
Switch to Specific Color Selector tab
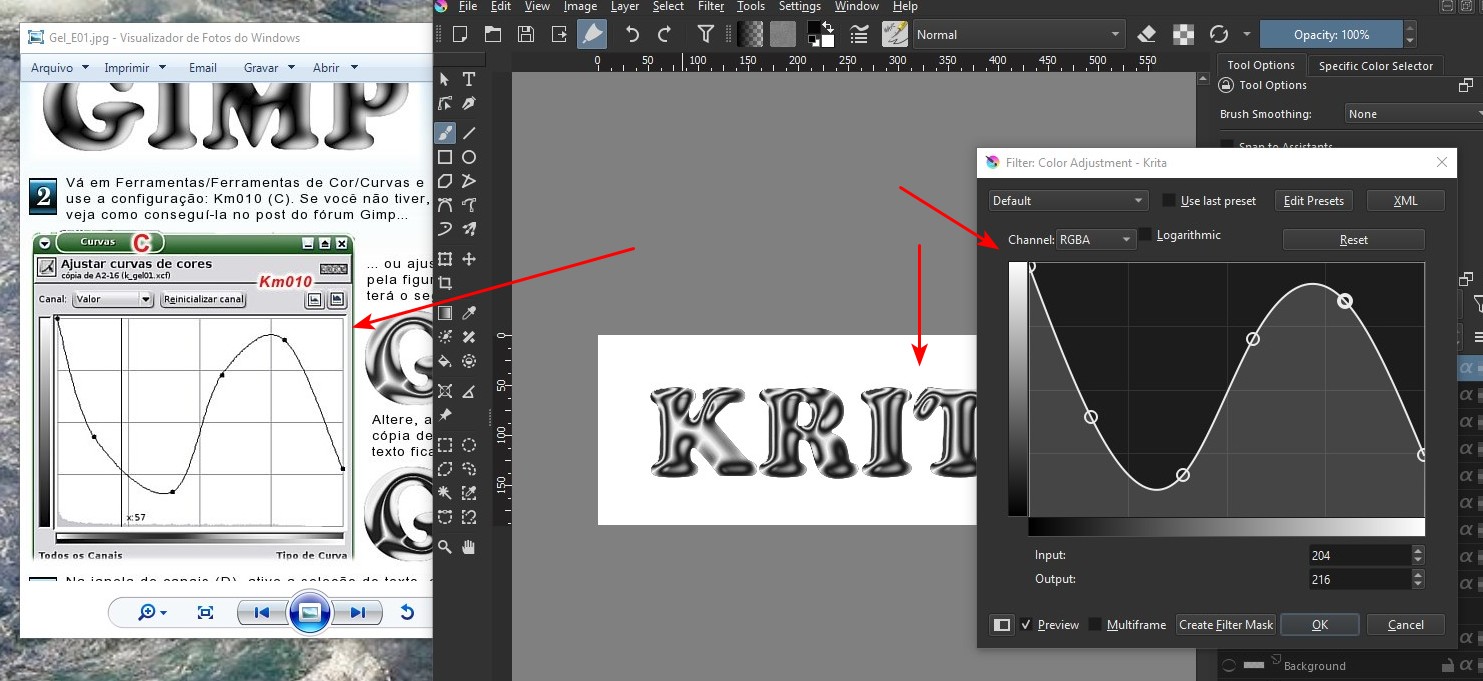(1375, 66)
